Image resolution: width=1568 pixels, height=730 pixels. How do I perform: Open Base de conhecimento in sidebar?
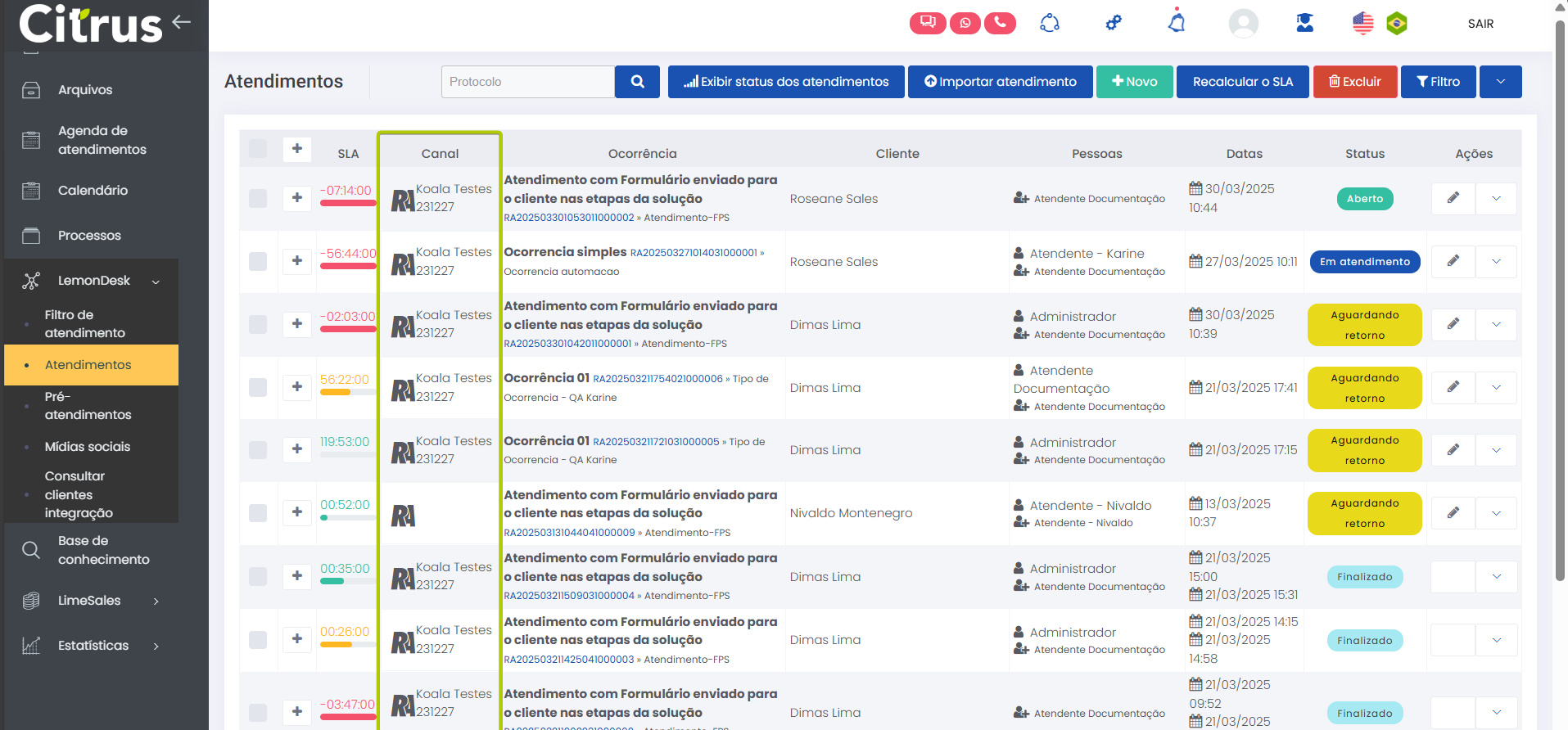point(103,550)
